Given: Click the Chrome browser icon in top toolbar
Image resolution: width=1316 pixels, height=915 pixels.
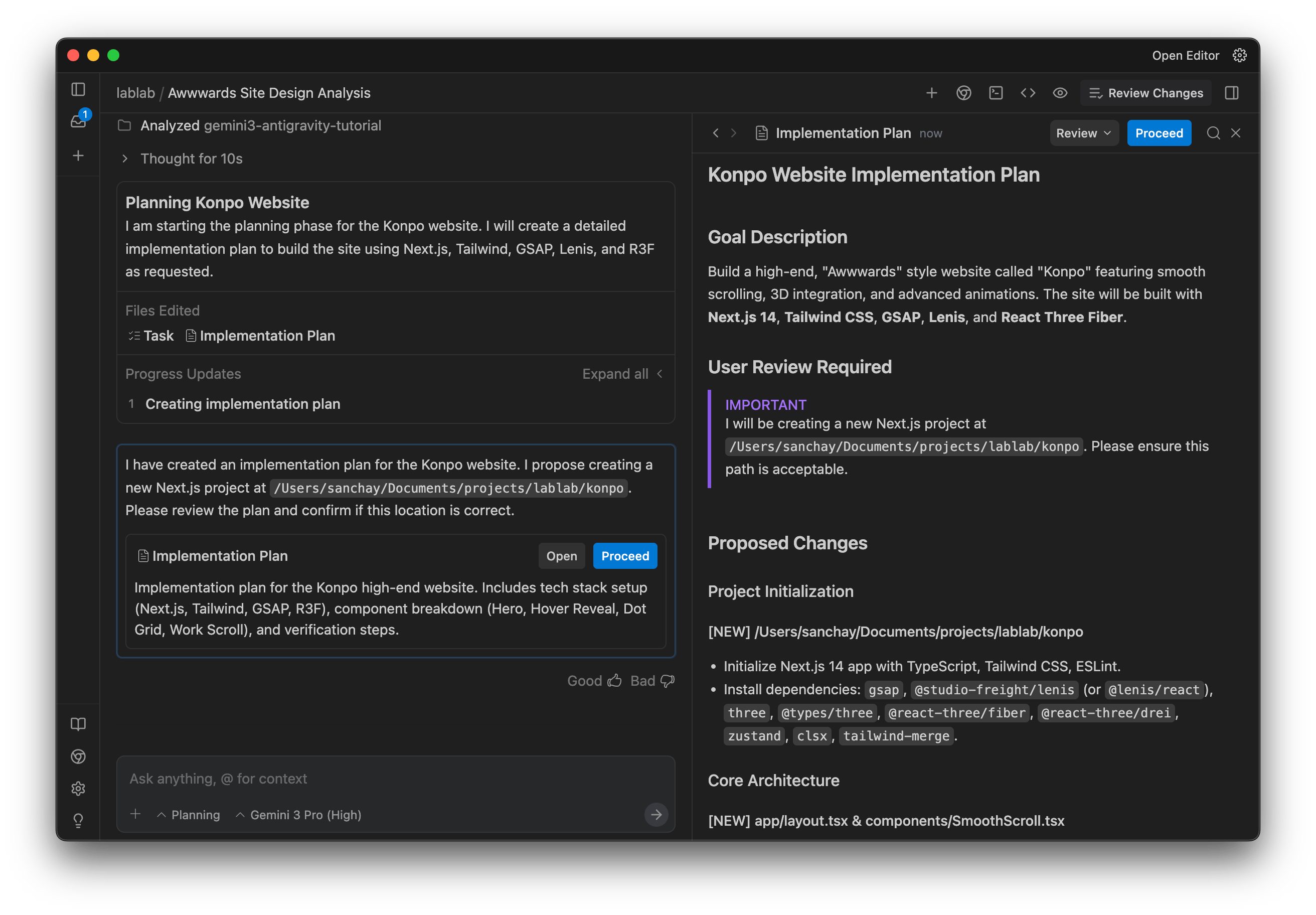Looking at the screenshot, I should pos(963,93).
